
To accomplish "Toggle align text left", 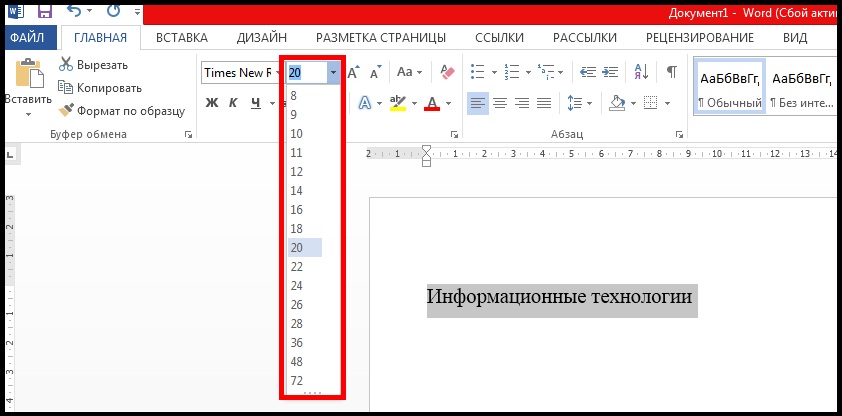I will [478, 103].
